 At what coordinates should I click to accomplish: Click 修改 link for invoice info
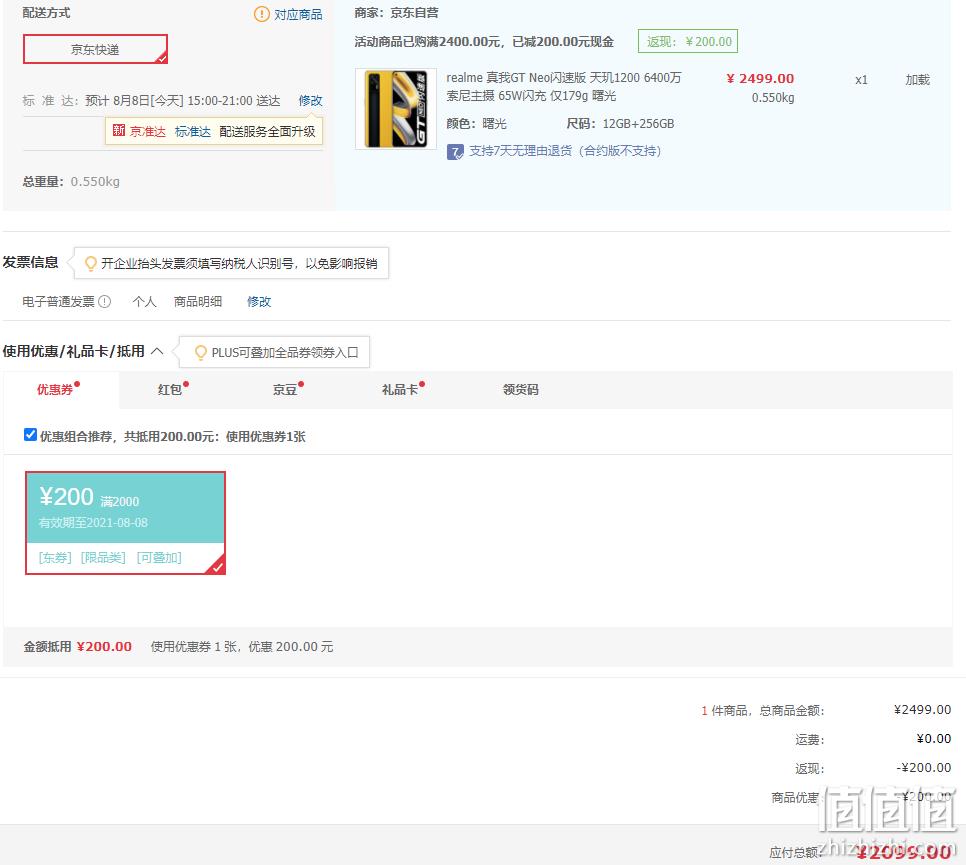pyautogui.click(x=259, y=301)
